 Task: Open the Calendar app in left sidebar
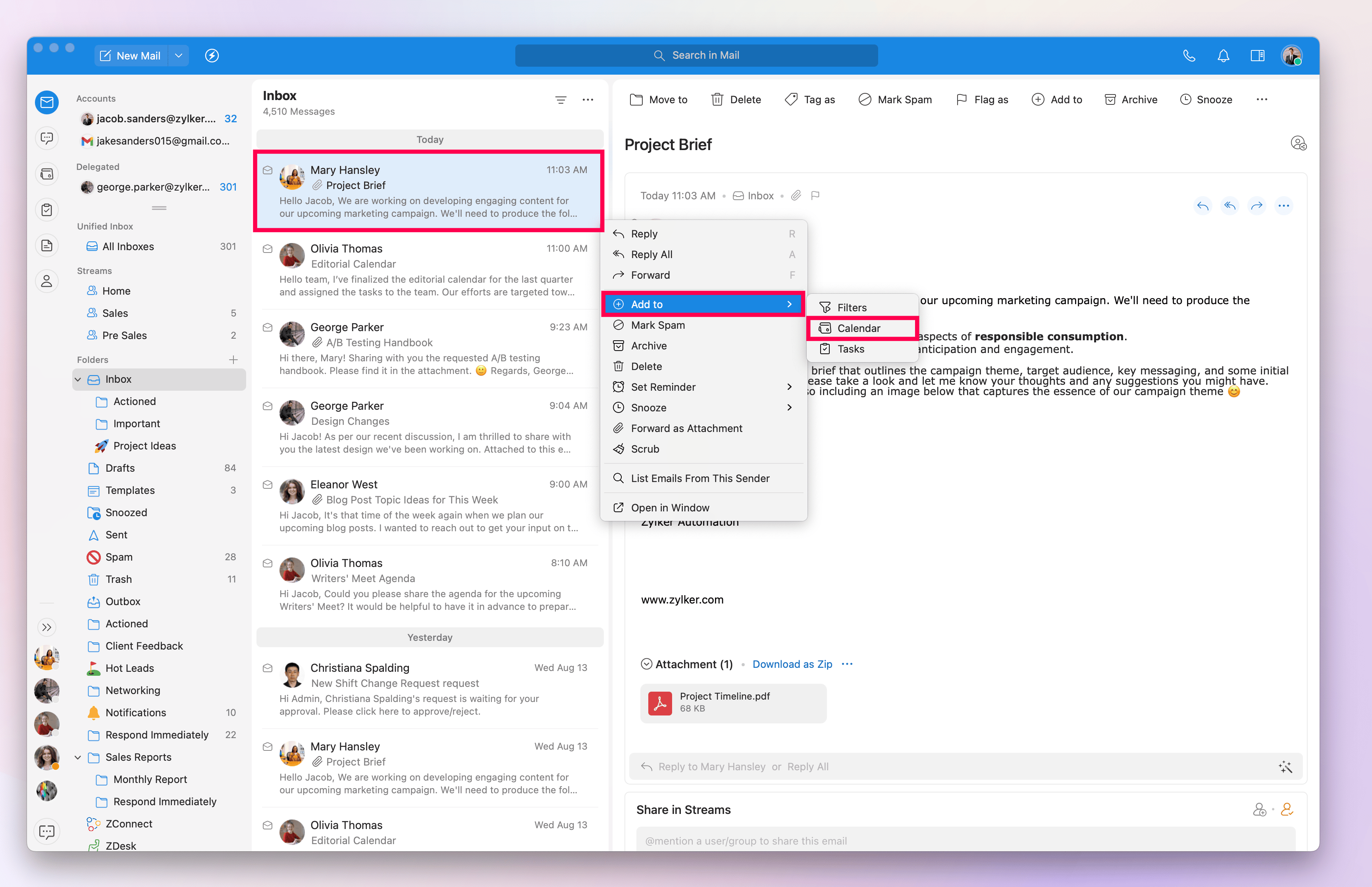46,174
